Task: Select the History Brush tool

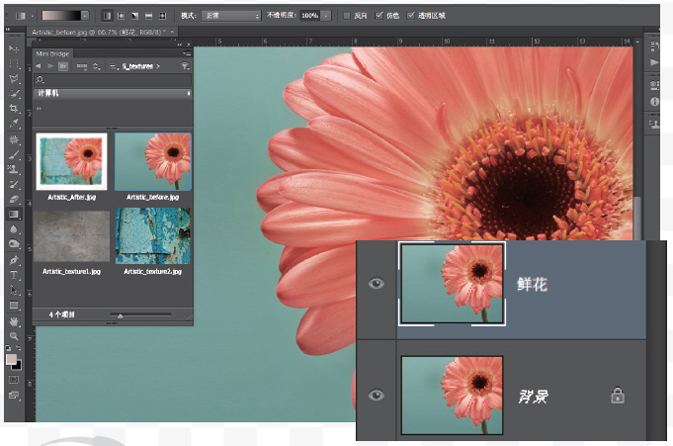Action: [14, 184]
